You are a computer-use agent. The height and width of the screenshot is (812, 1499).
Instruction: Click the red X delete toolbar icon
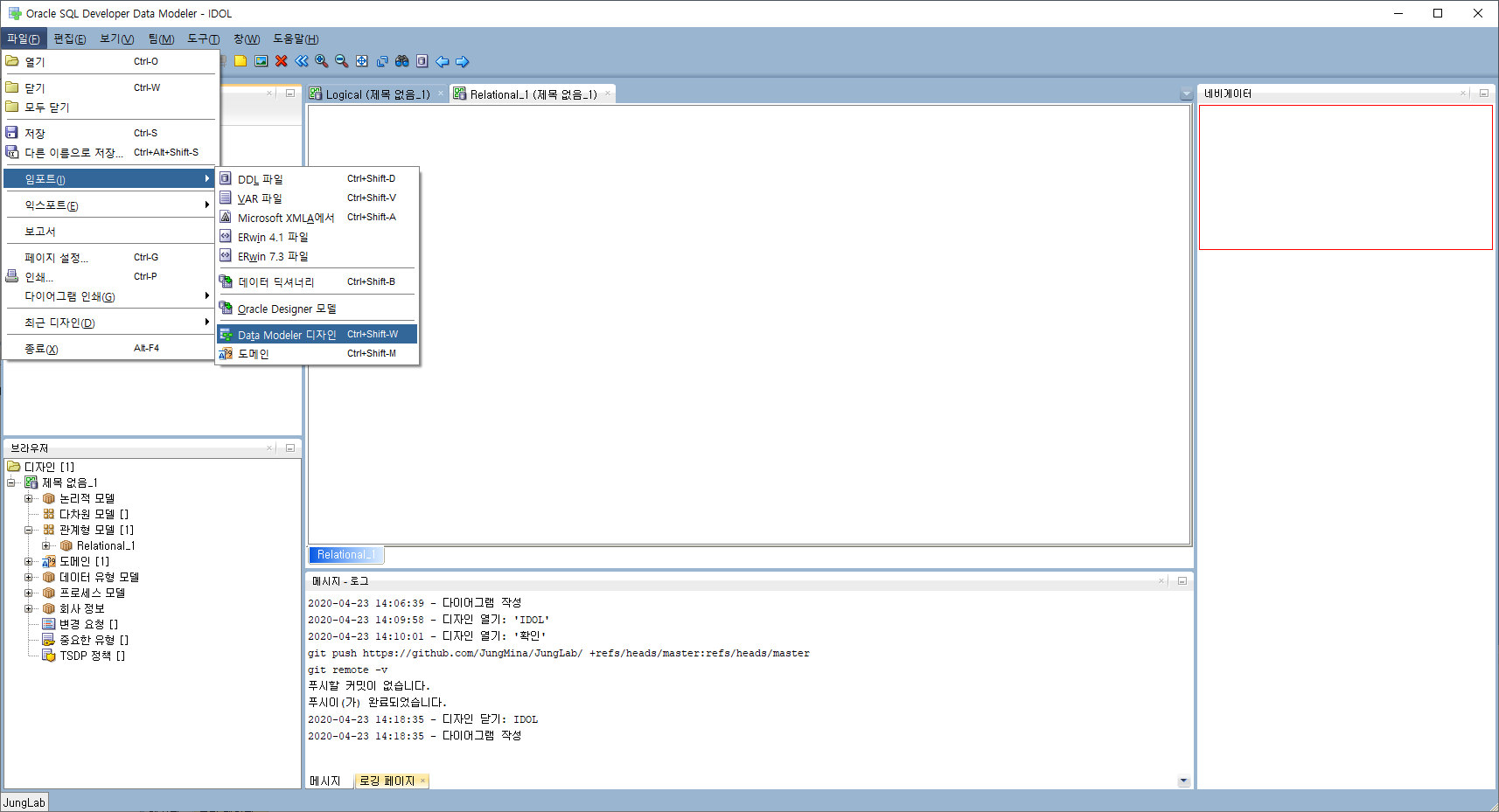coord(281,61)
